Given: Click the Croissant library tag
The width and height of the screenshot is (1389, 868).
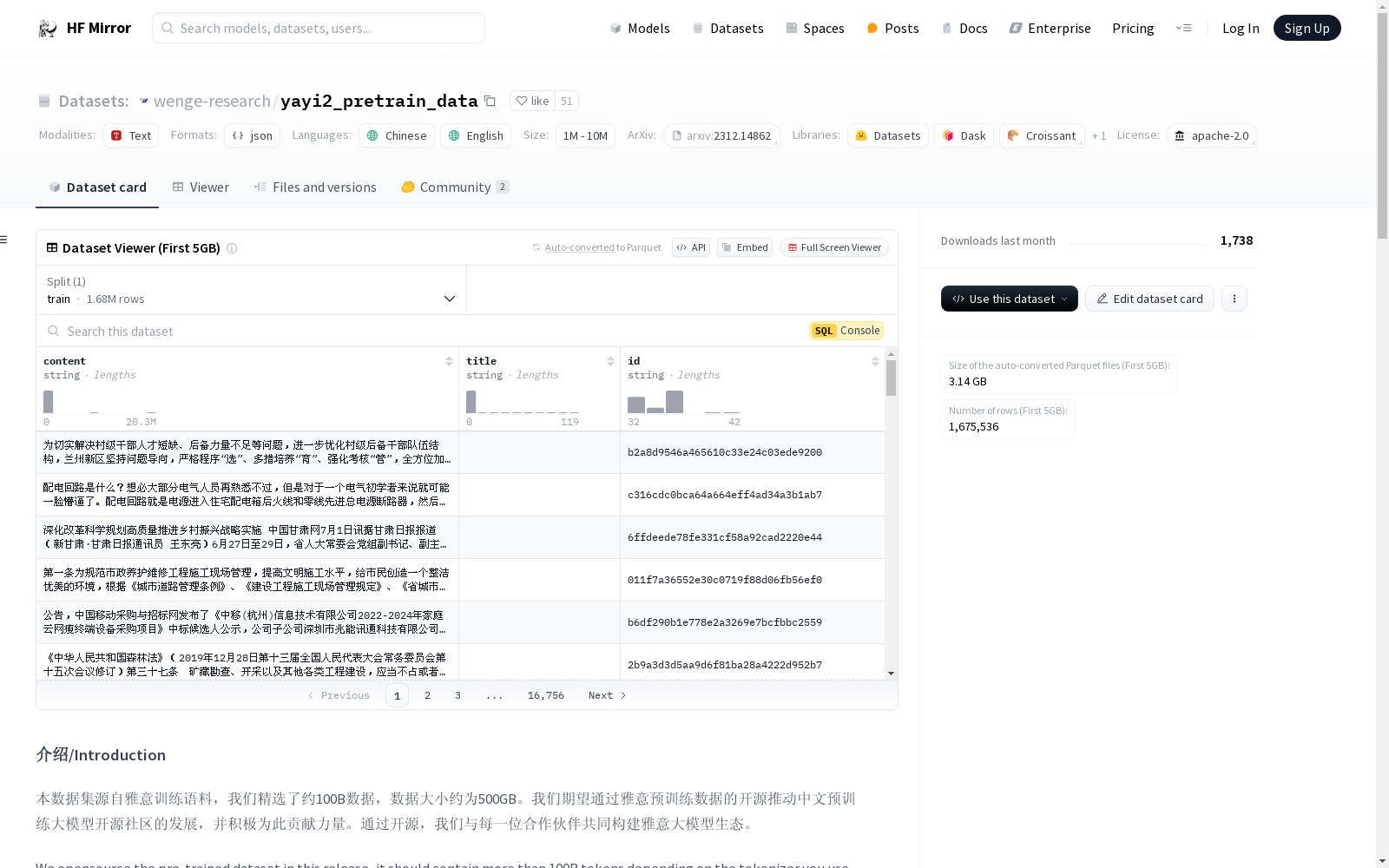Looking at the screenshot, I should (1042, 135).
